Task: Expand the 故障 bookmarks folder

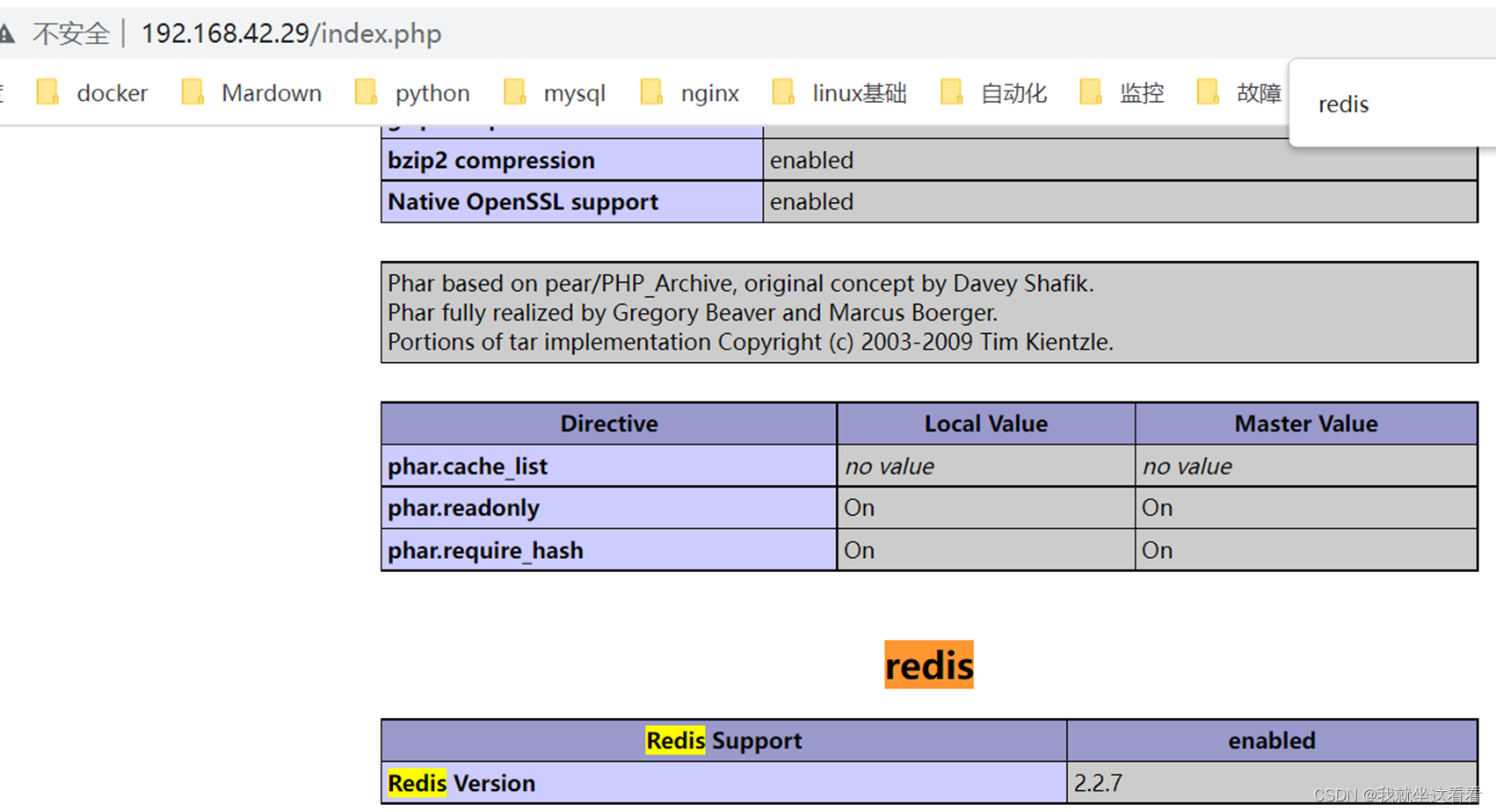Action: [1259, 92]
